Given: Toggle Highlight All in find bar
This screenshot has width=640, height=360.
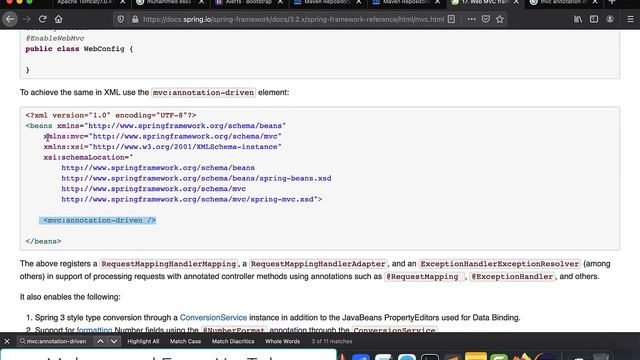Looking at the screenshot, I should point(143,341).
